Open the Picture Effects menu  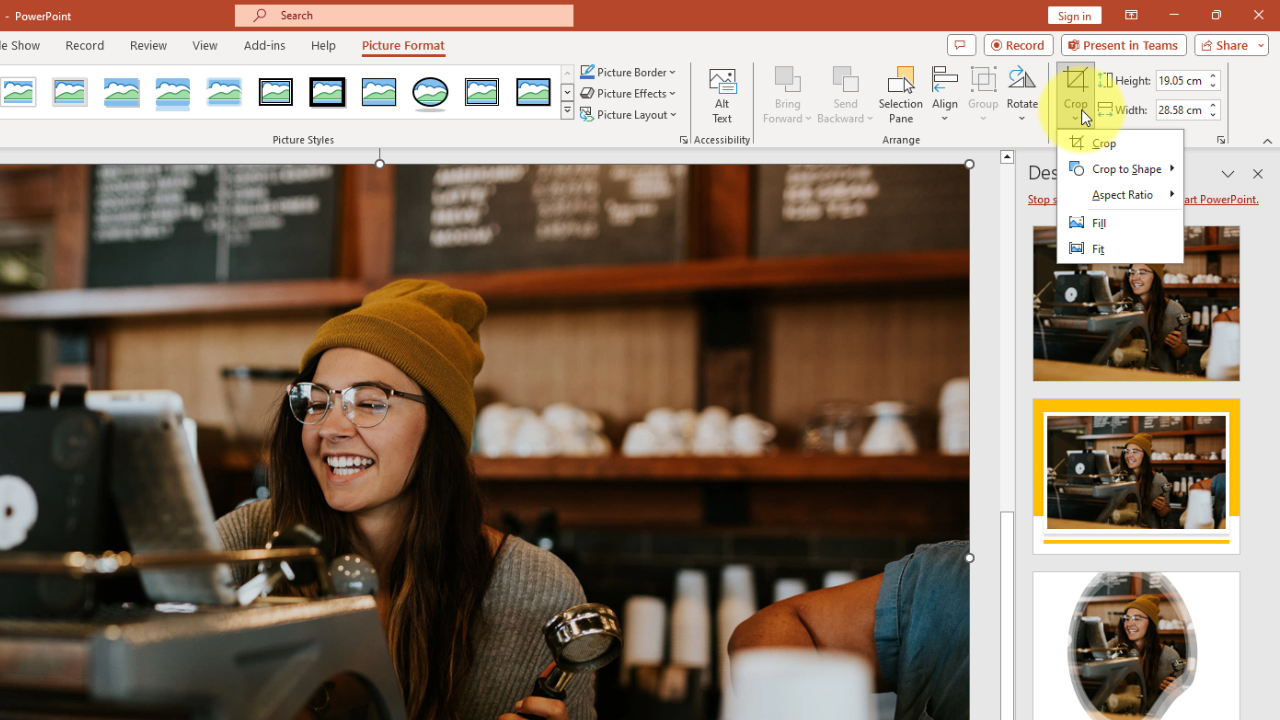click(629, 93)
